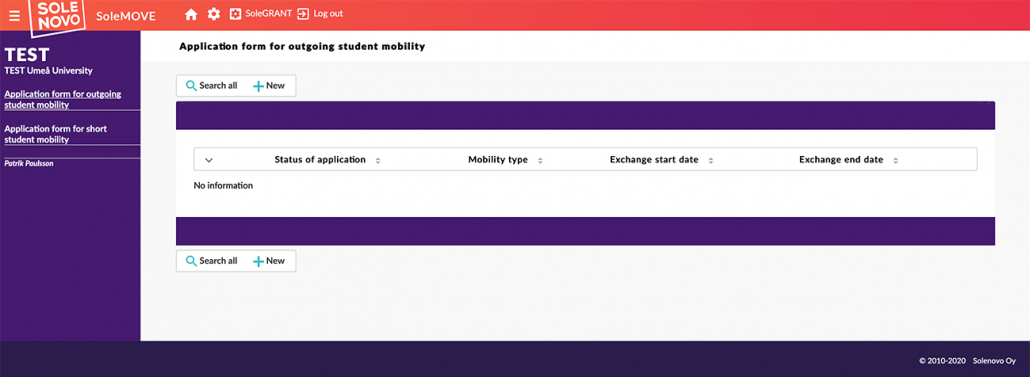Sort by Exchange start date arrows
The image size is (1030, 377).
(x=711, y=160)
